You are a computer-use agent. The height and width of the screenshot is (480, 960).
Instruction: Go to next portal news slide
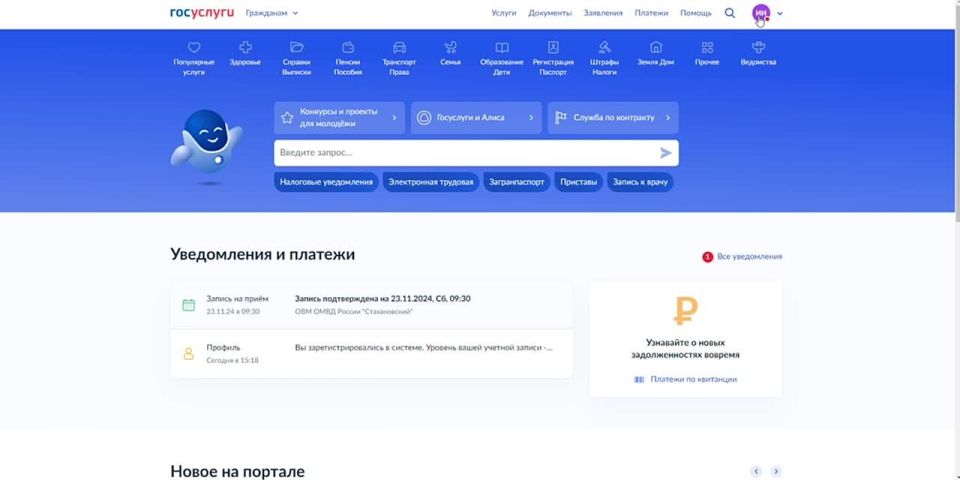click(x=776, y=471)
